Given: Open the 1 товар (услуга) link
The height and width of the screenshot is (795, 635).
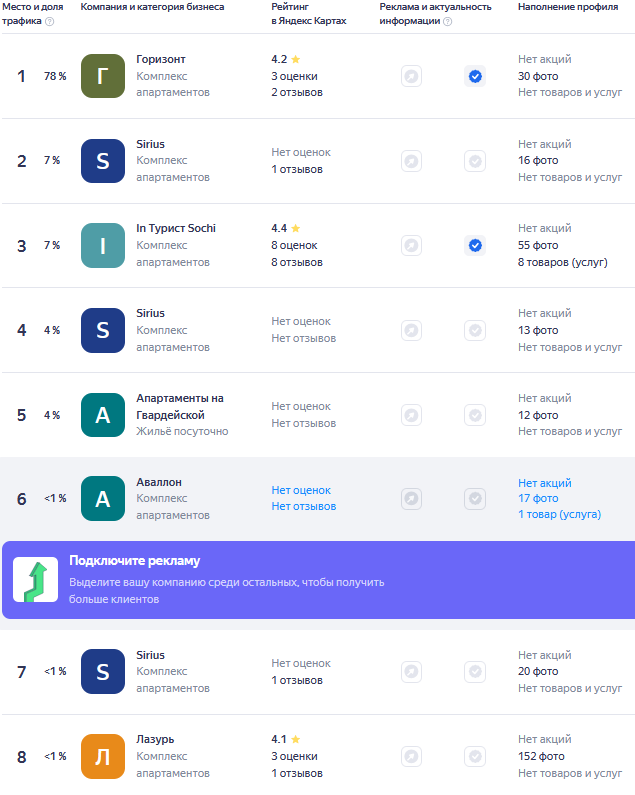Looking at the screenshot, I should (559, 514).
